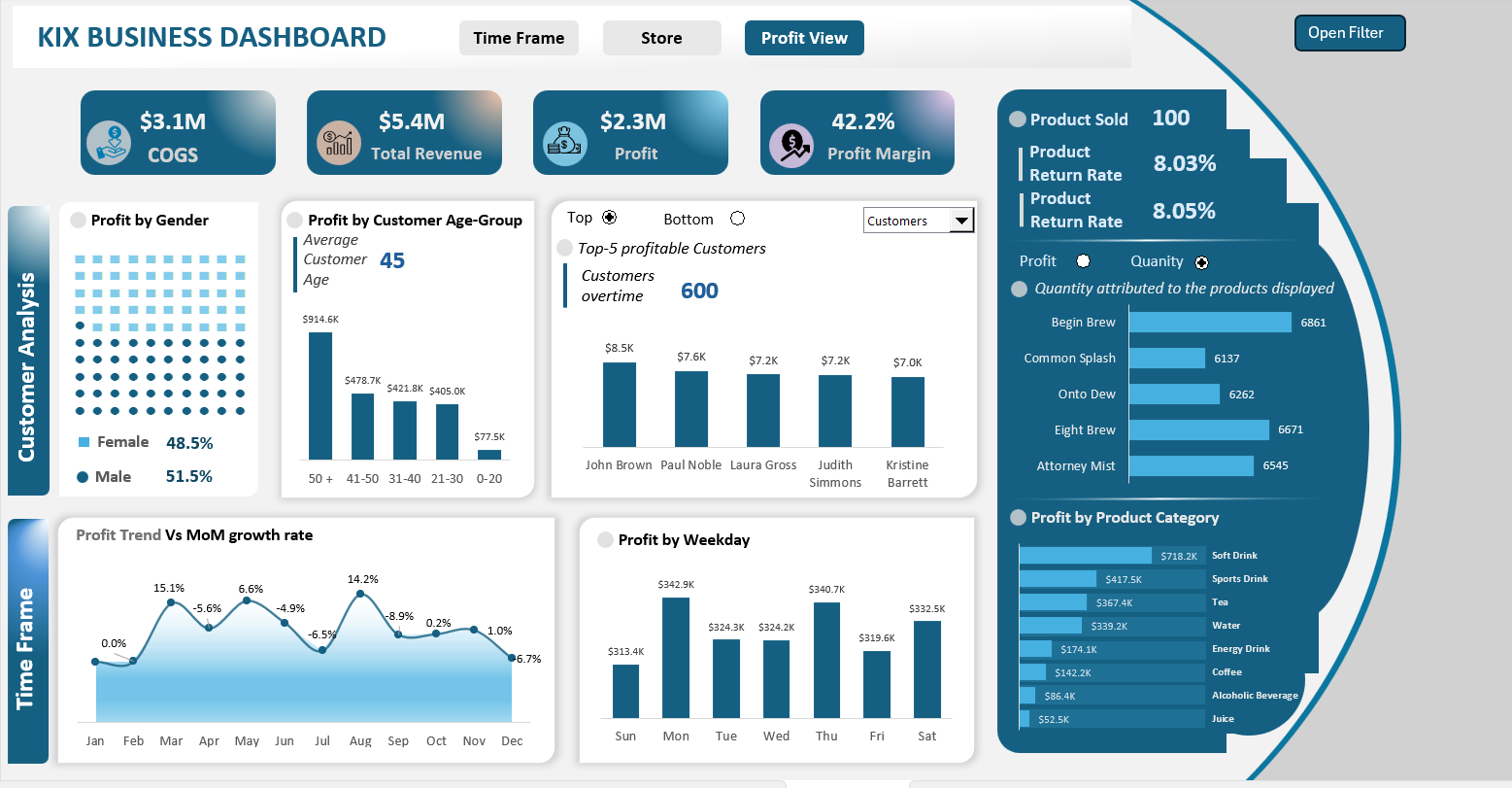Click the circle bullet beside Profit by Gender
Viewport: 1512px width, 788px height.
click(78, 221)
